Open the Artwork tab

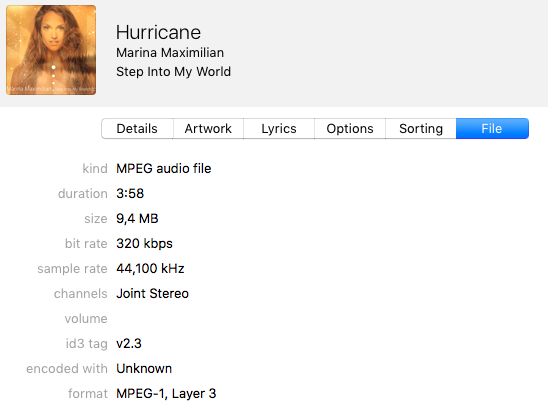click(x=208, y=129)
